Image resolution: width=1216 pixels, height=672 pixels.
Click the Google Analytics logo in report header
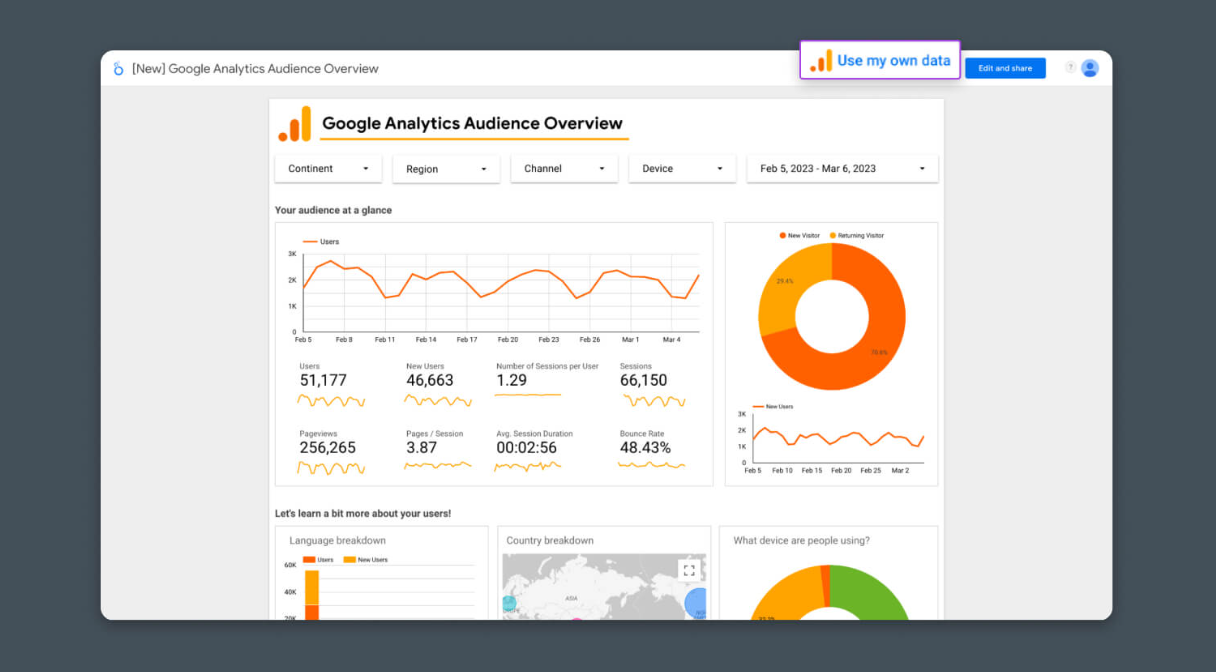coord(295,124)
